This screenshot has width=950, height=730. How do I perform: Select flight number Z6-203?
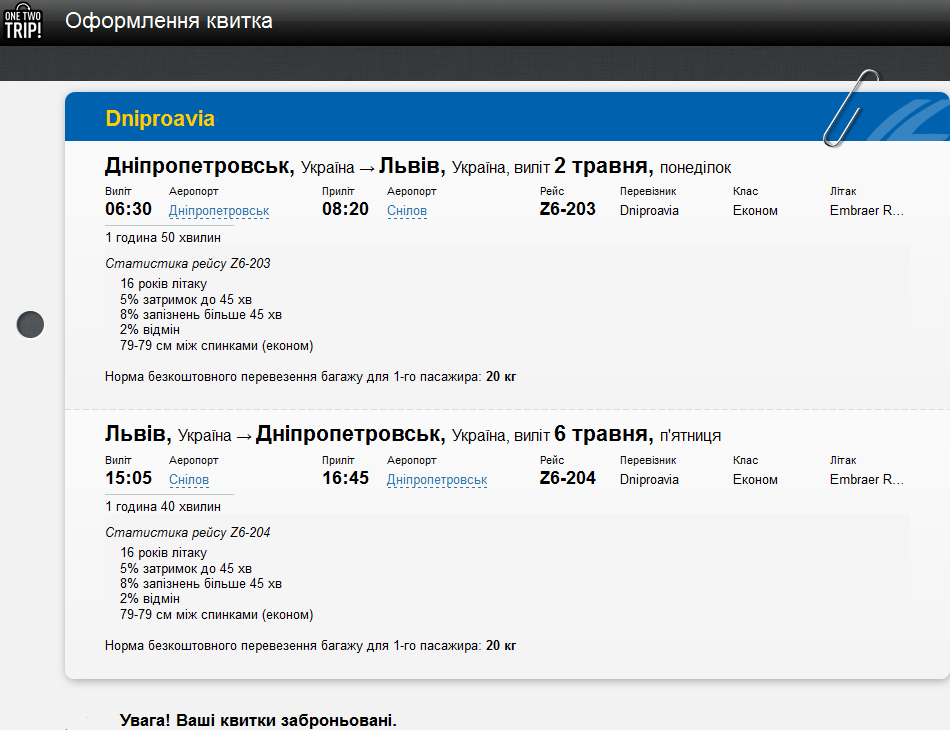tap(567, 209)
